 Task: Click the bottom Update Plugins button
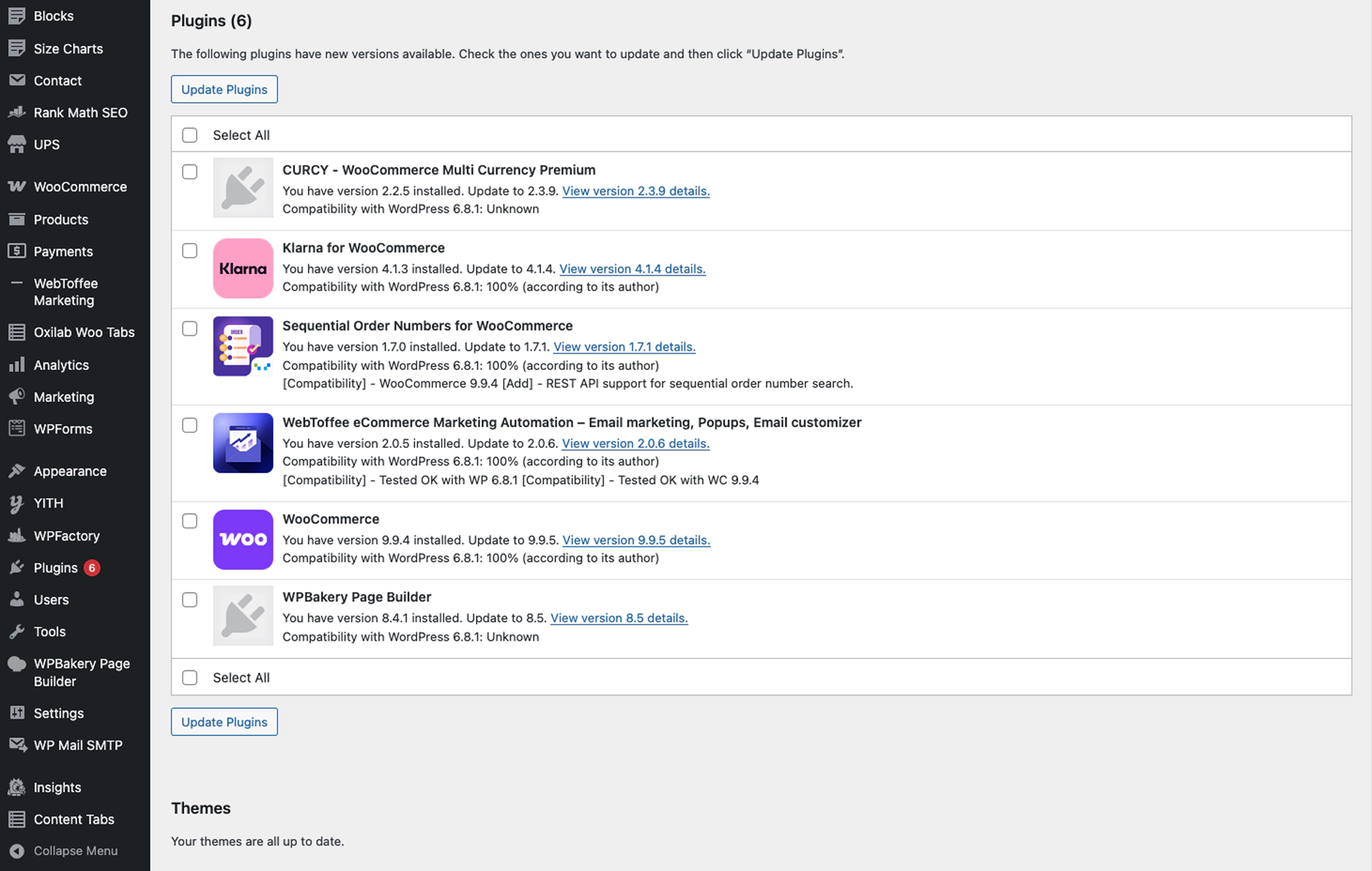coord(224,722)
